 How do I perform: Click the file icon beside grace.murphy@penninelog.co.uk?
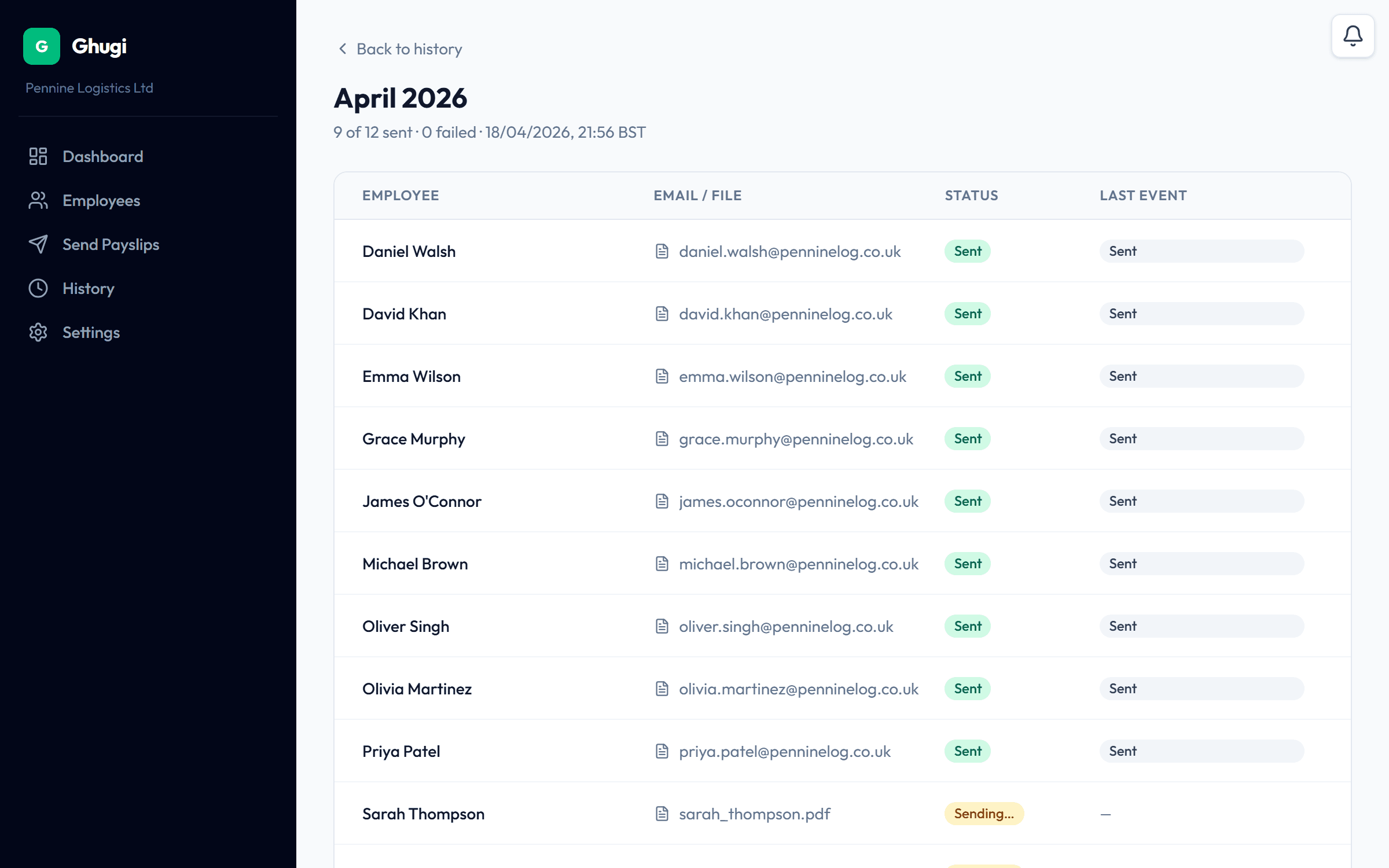(x=663, y=439)
